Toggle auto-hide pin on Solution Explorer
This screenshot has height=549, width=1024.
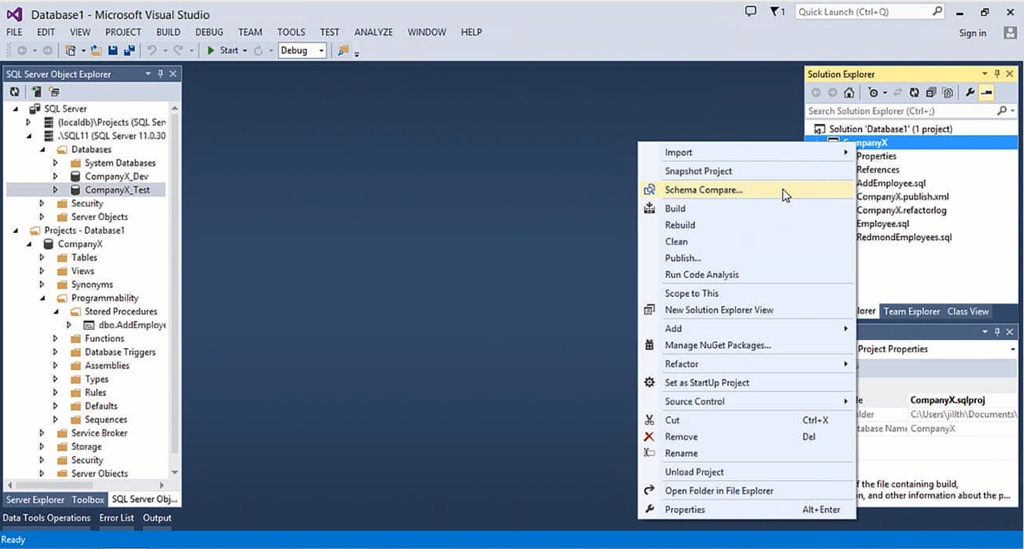coord(997,74)
